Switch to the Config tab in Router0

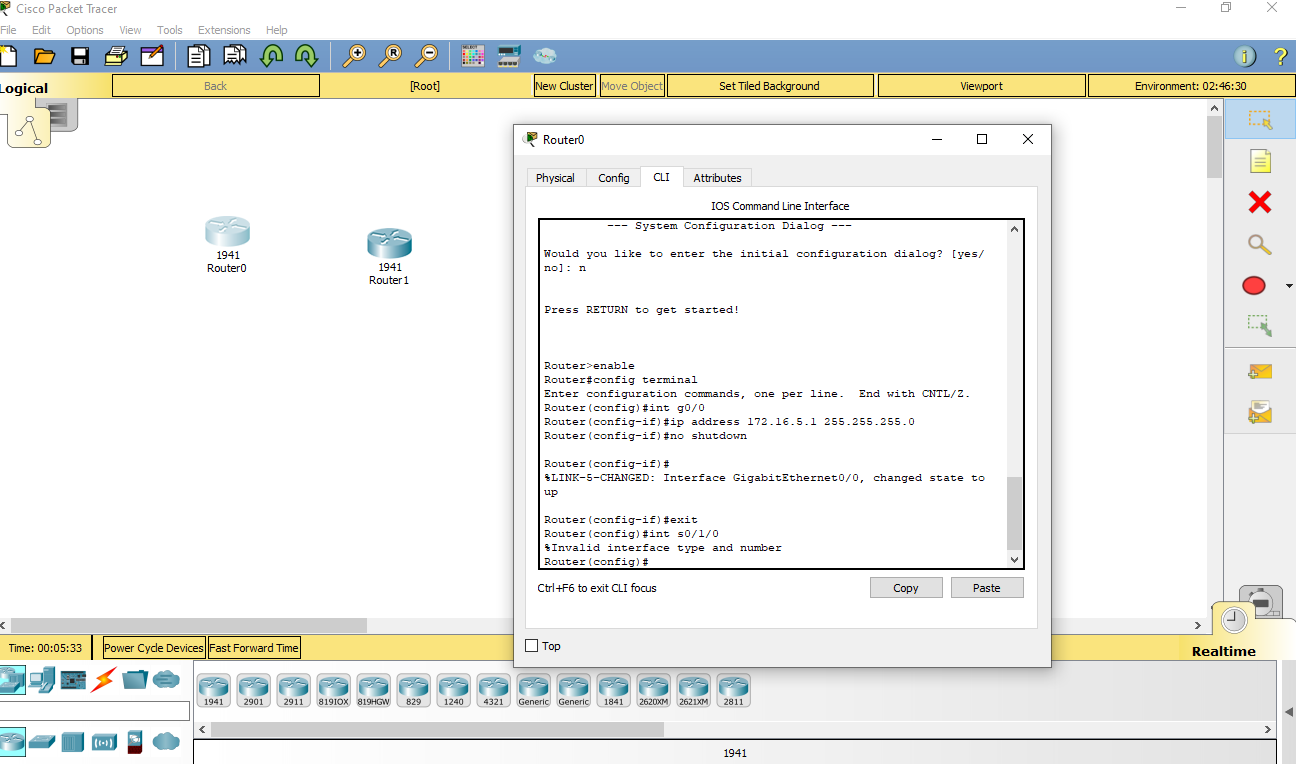pos(614,178)
